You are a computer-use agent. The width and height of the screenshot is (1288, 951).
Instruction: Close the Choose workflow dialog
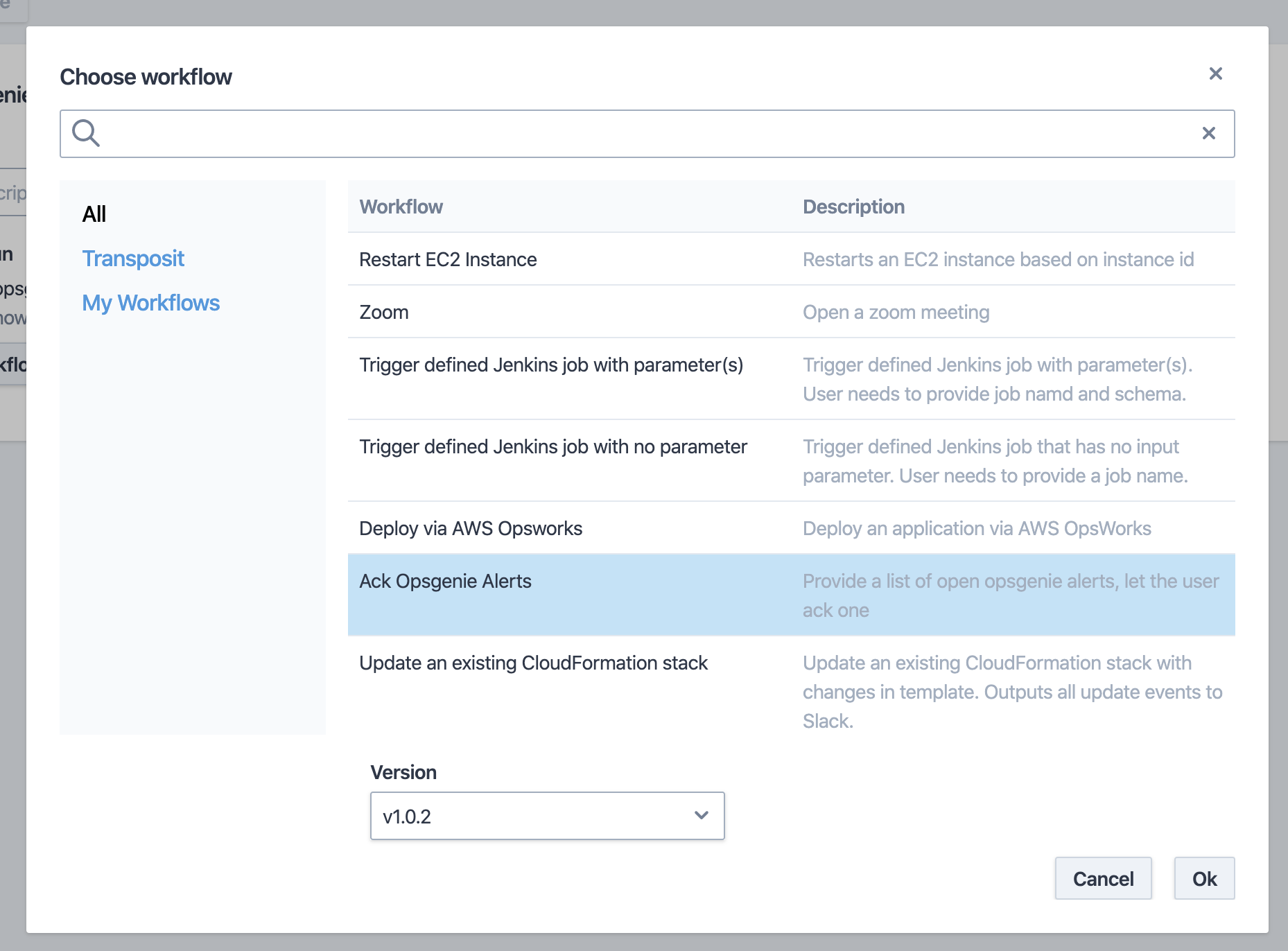[1215, 73]
